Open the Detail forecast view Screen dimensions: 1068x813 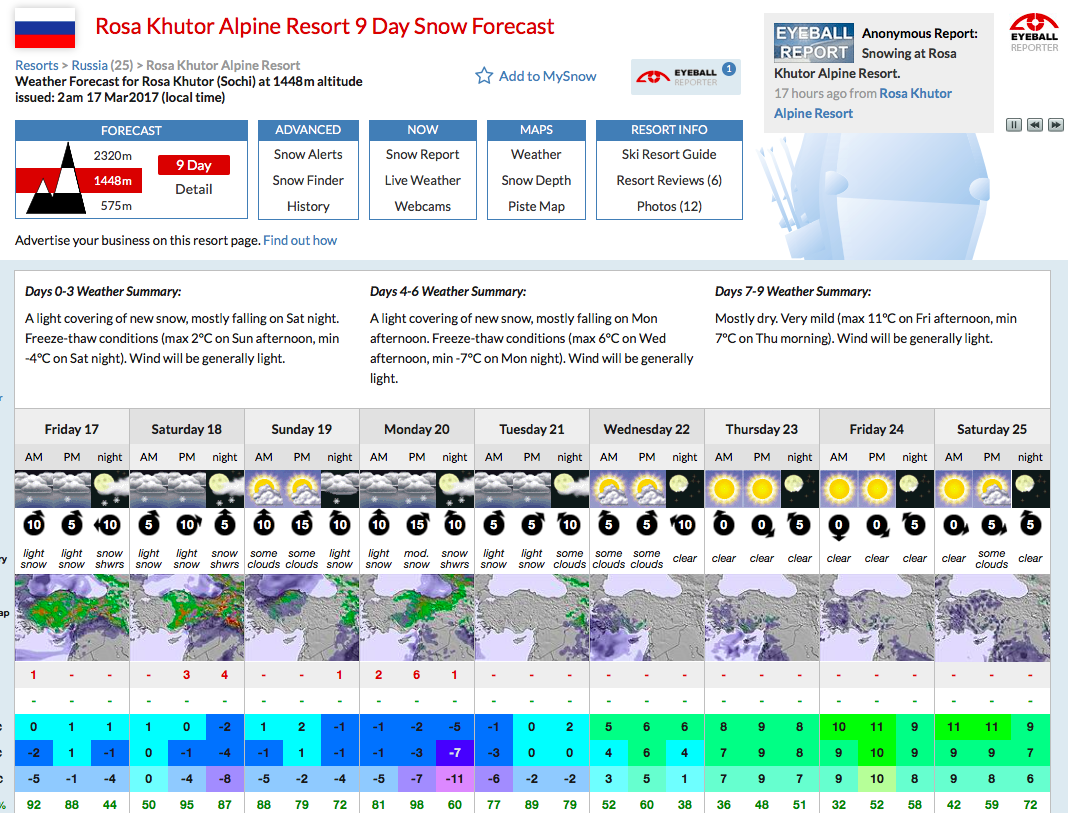tap(193, 189)
